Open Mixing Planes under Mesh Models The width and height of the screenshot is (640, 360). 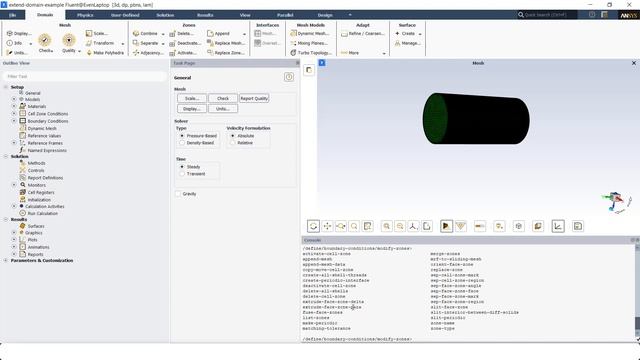[x=309, y=43]
